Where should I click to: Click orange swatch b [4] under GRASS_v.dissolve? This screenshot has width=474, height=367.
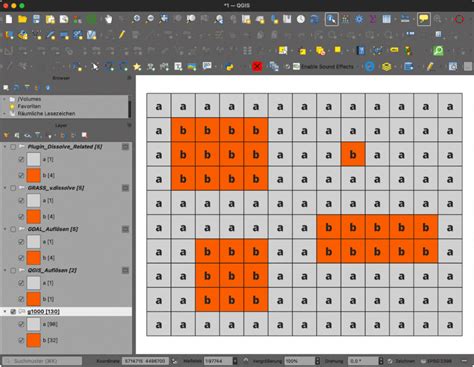coord(33,217)
